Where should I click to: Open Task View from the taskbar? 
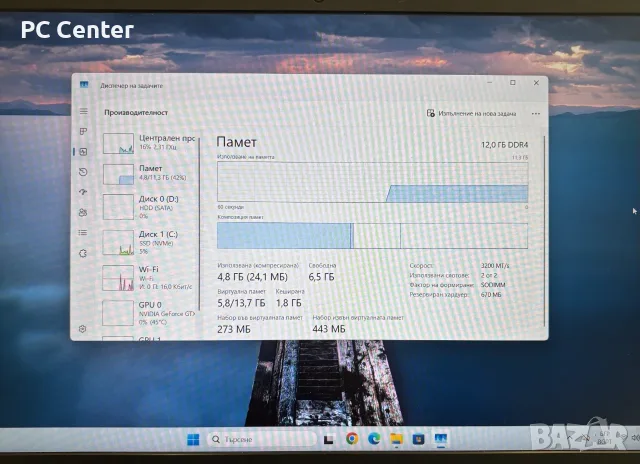click(329, 440)
